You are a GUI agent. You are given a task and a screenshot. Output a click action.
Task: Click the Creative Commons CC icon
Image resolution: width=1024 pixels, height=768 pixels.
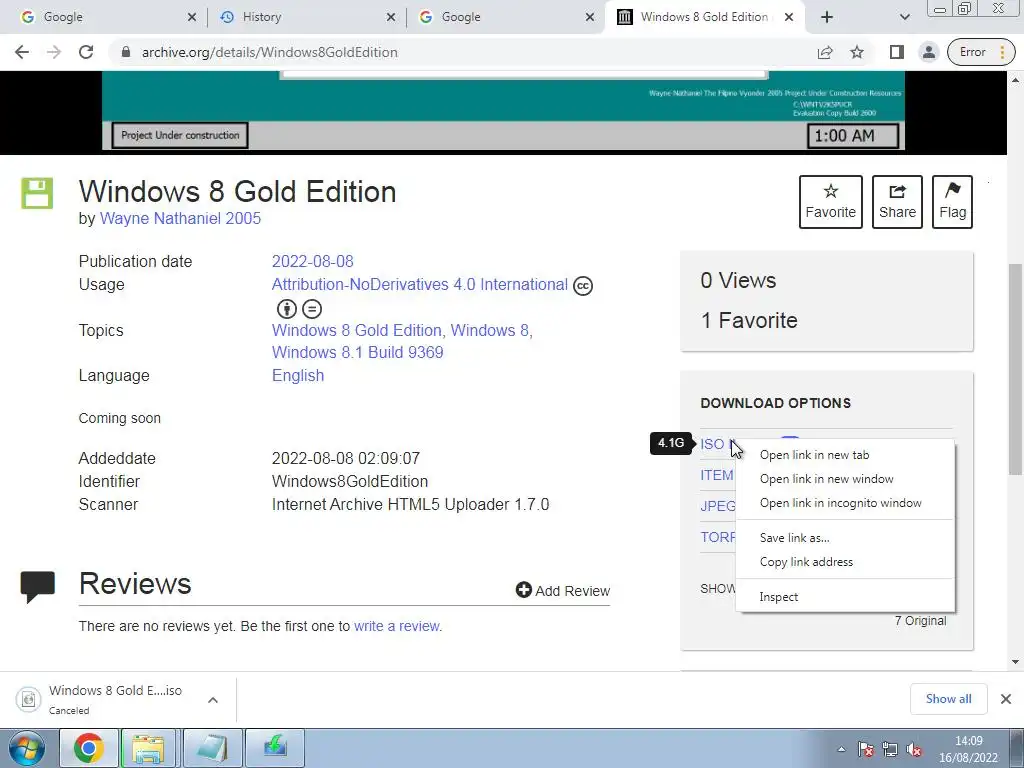click(583, 286)
